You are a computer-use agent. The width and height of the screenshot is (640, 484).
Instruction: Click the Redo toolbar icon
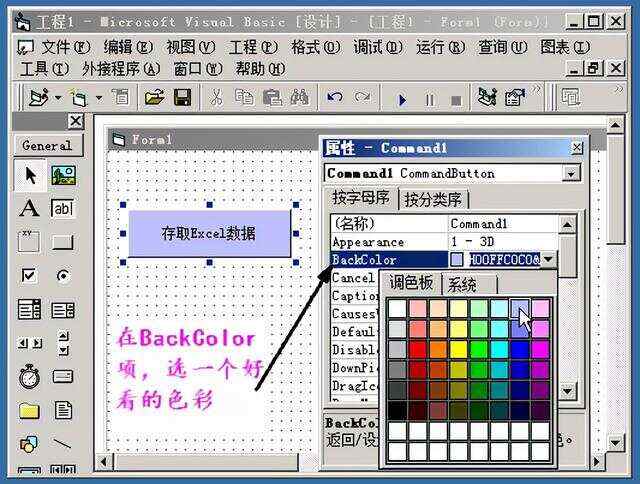click(x=362, y=98)
